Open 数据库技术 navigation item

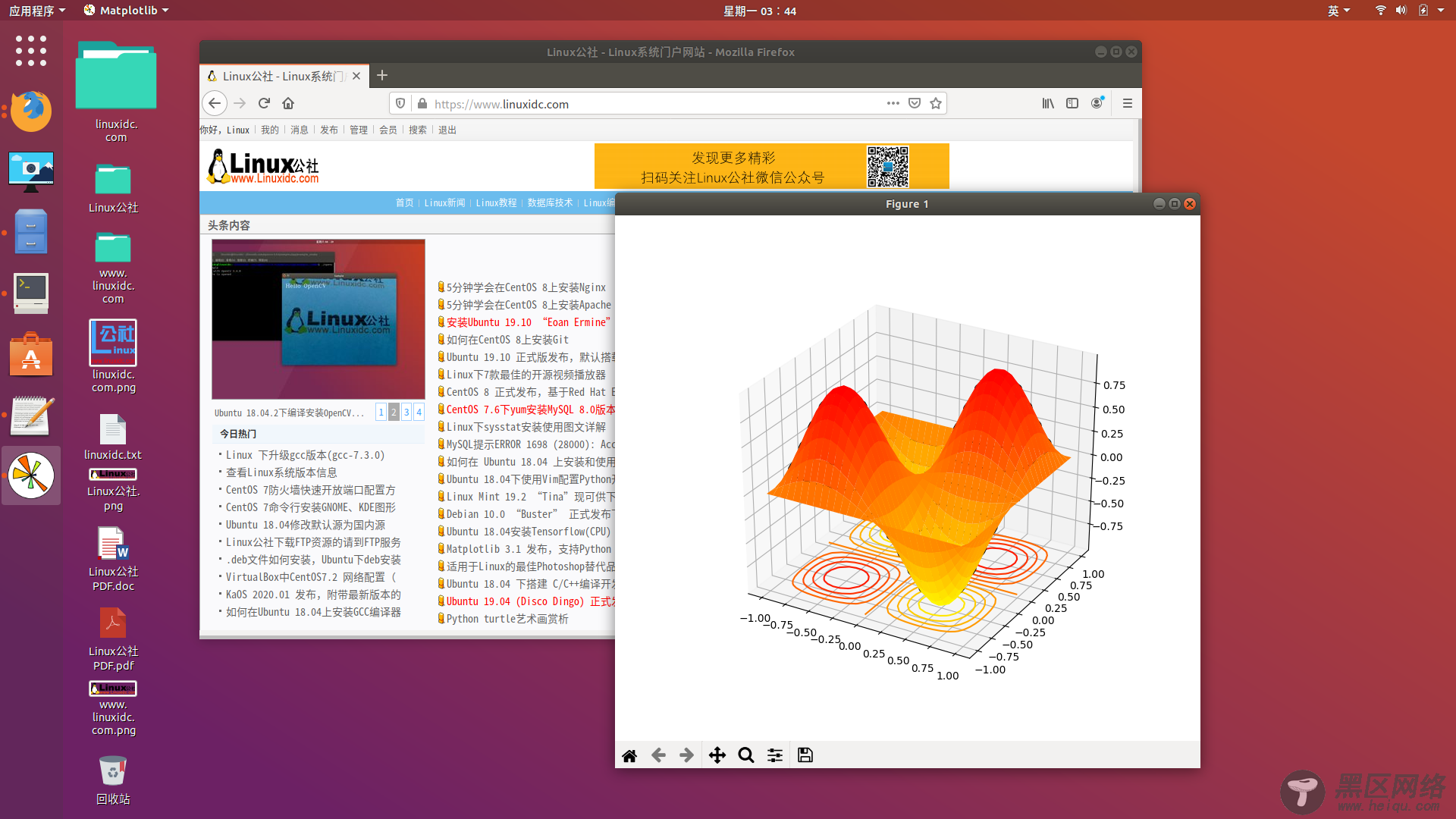click(550, 202)
